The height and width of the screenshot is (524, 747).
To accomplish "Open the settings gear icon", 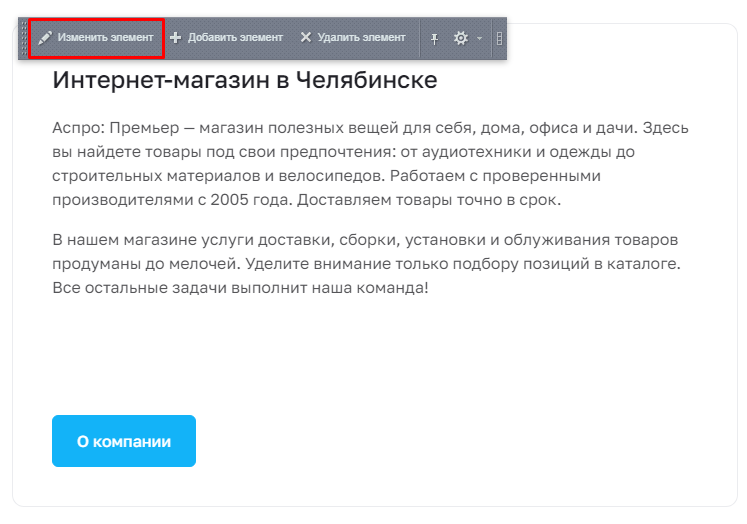I will [x=461, y=38].
